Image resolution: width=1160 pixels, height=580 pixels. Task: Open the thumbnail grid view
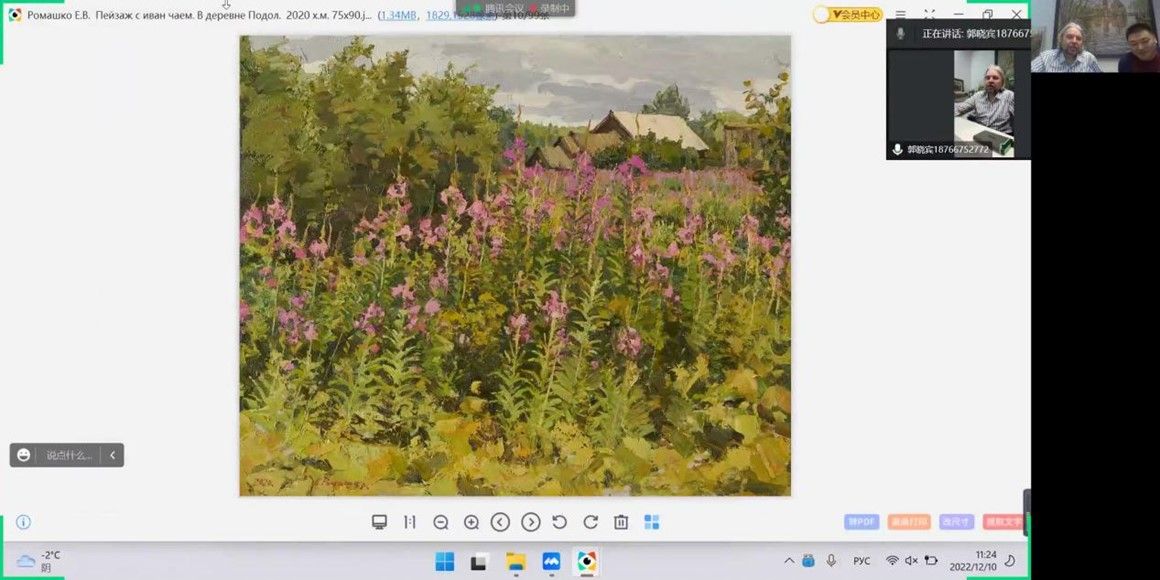(x=652, y=522)
